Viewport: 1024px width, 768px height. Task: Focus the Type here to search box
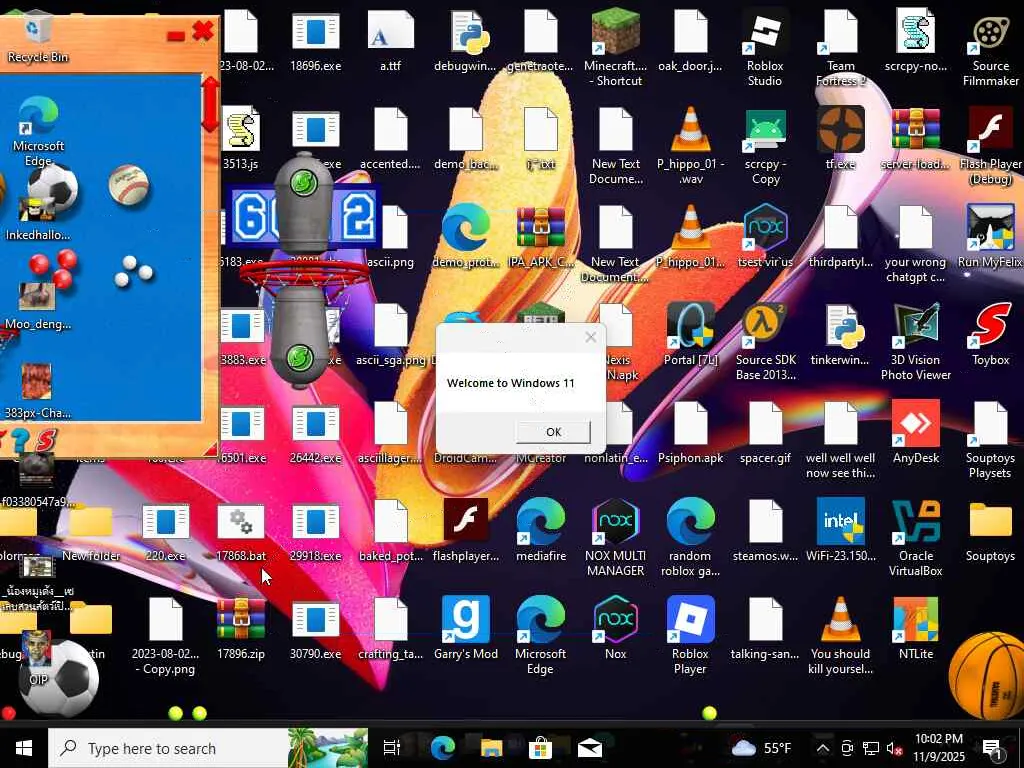(x=208, y=748)
